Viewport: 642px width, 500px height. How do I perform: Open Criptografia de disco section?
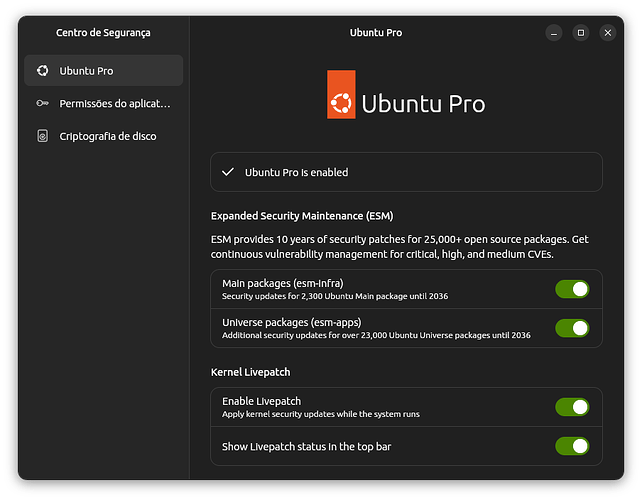(x=104, y=136)
